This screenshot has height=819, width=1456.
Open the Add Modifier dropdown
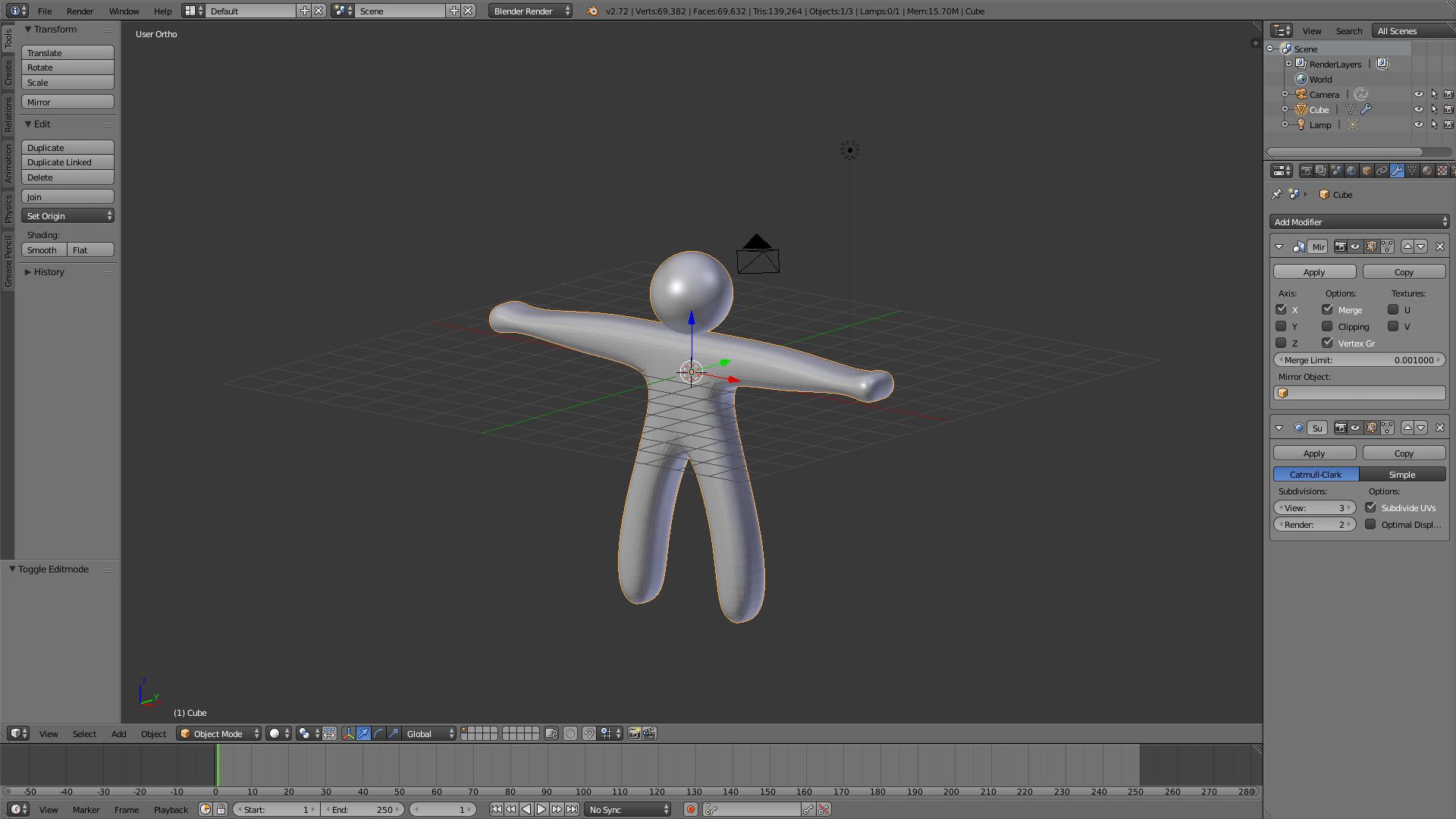[1359, 222]
